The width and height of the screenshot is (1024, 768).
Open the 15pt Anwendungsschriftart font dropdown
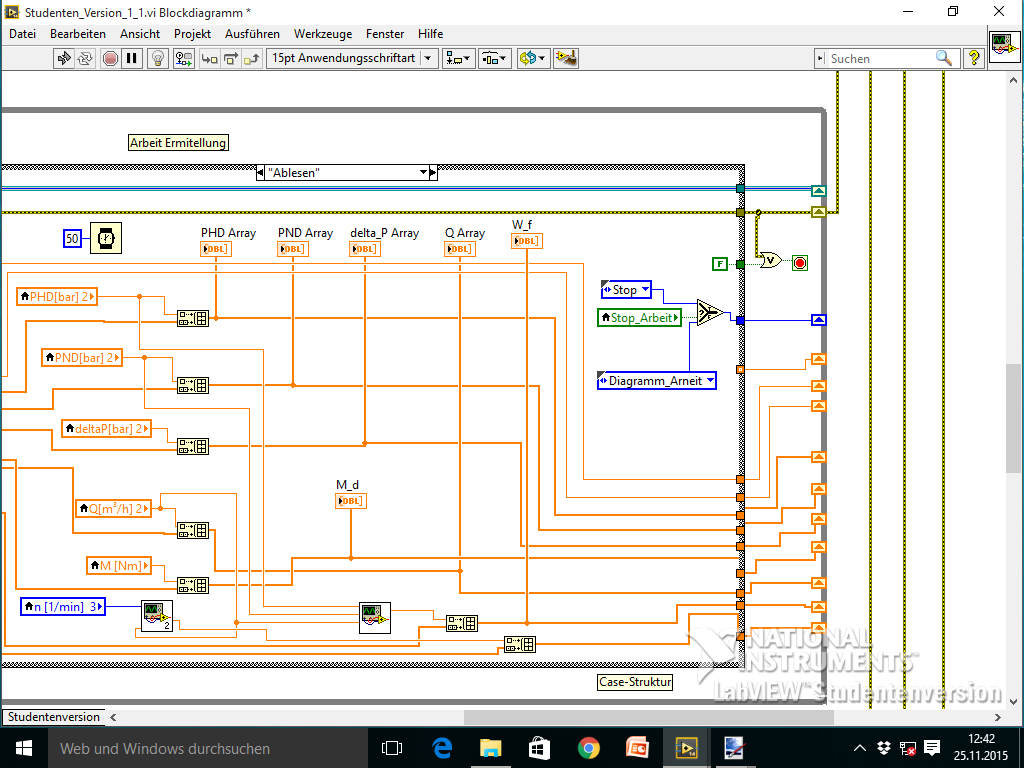coord(429,58)
